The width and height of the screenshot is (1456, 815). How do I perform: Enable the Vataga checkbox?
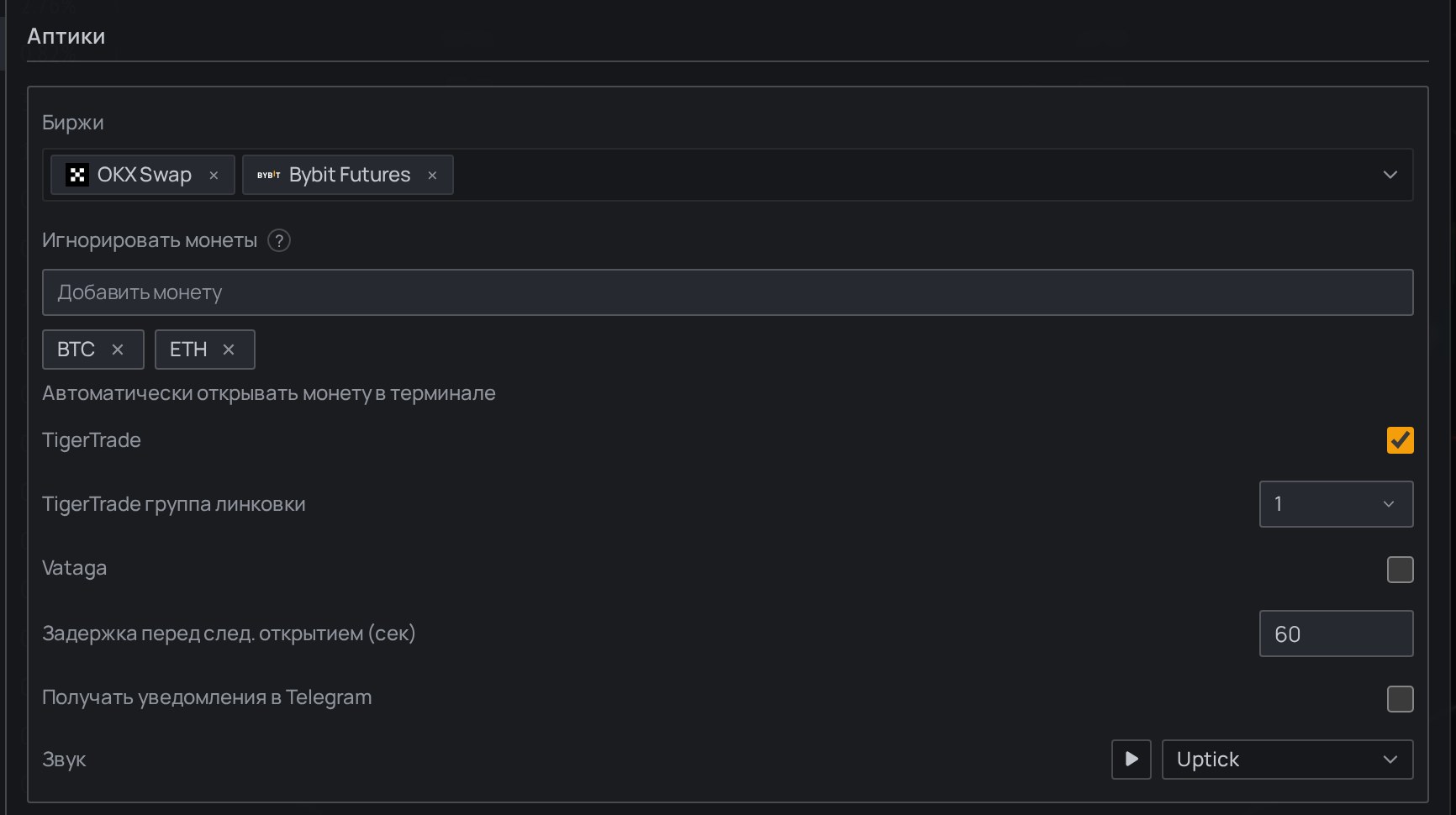click(1400, 570)
